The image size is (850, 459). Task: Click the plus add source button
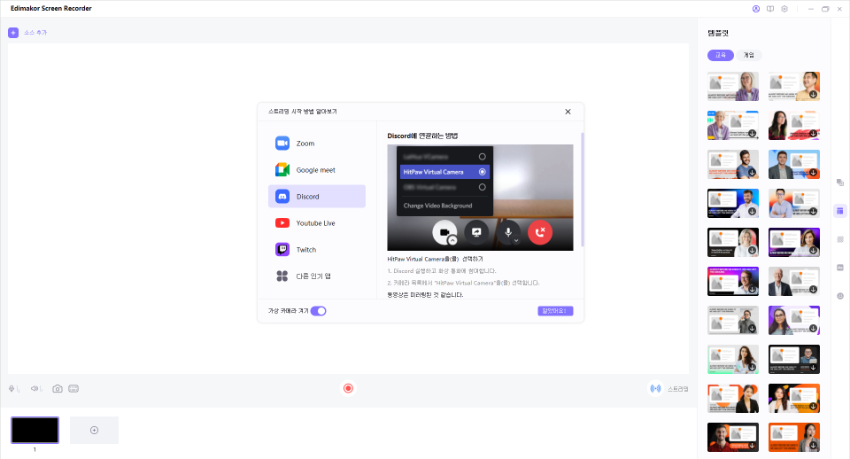(14, 33)
